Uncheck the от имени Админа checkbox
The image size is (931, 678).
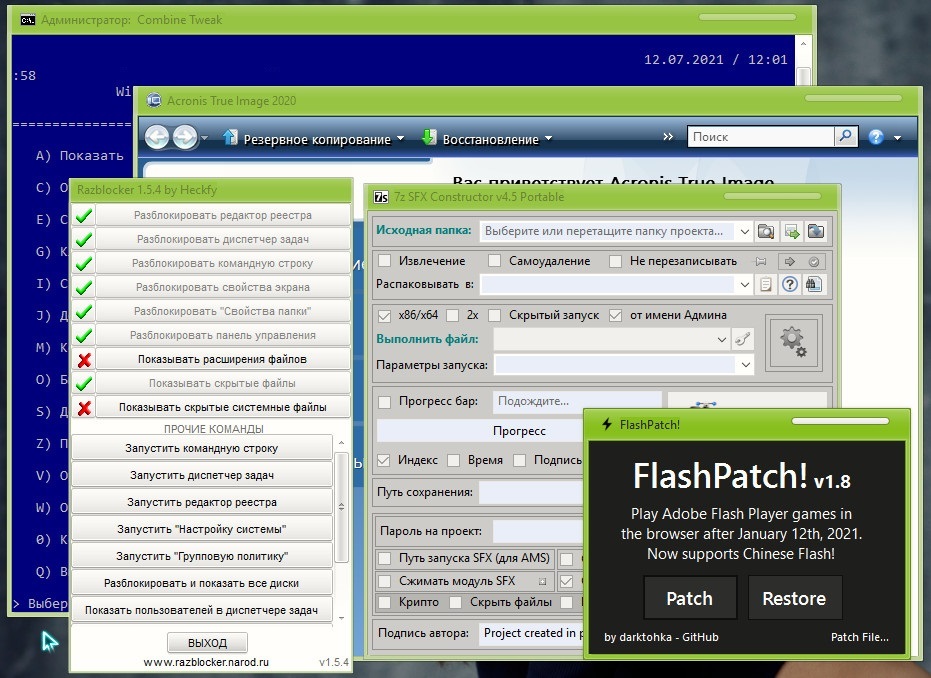(x=616, y=315)
